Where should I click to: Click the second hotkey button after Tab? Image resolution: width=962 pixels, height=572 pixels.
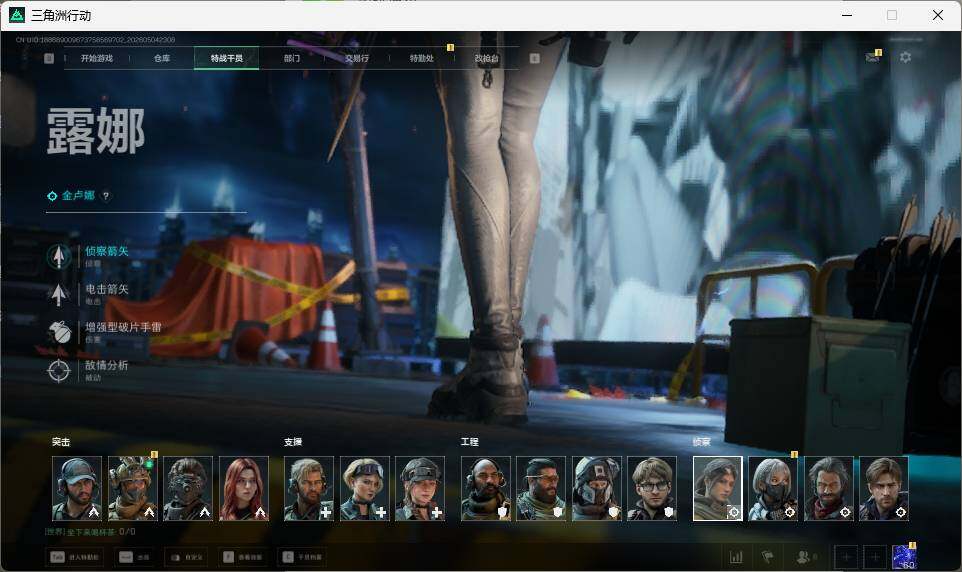[x=134, y=557]
